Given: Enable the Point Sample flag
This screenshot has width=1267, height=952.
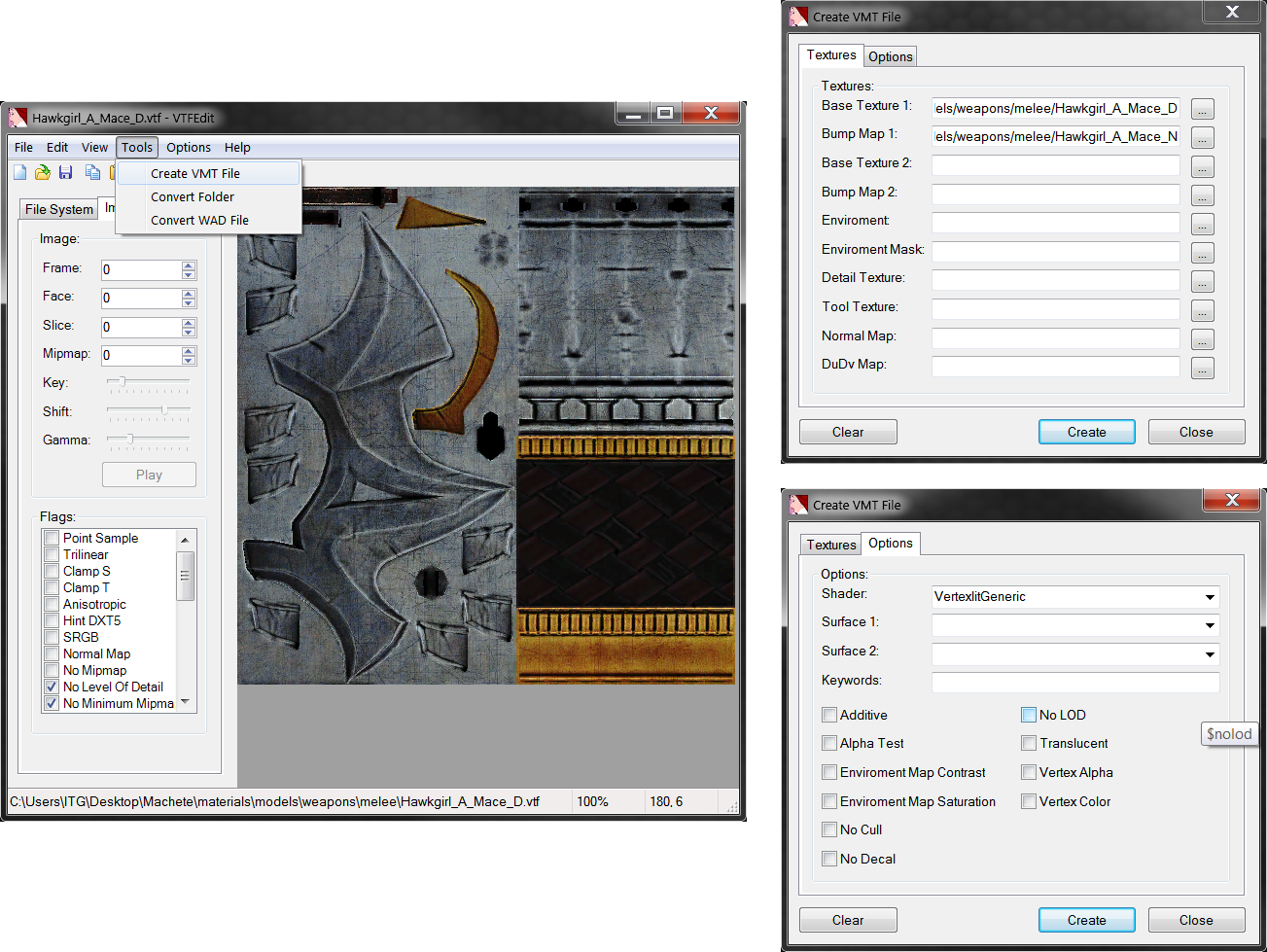Looking at the screenshot, I should pos(53,538).
